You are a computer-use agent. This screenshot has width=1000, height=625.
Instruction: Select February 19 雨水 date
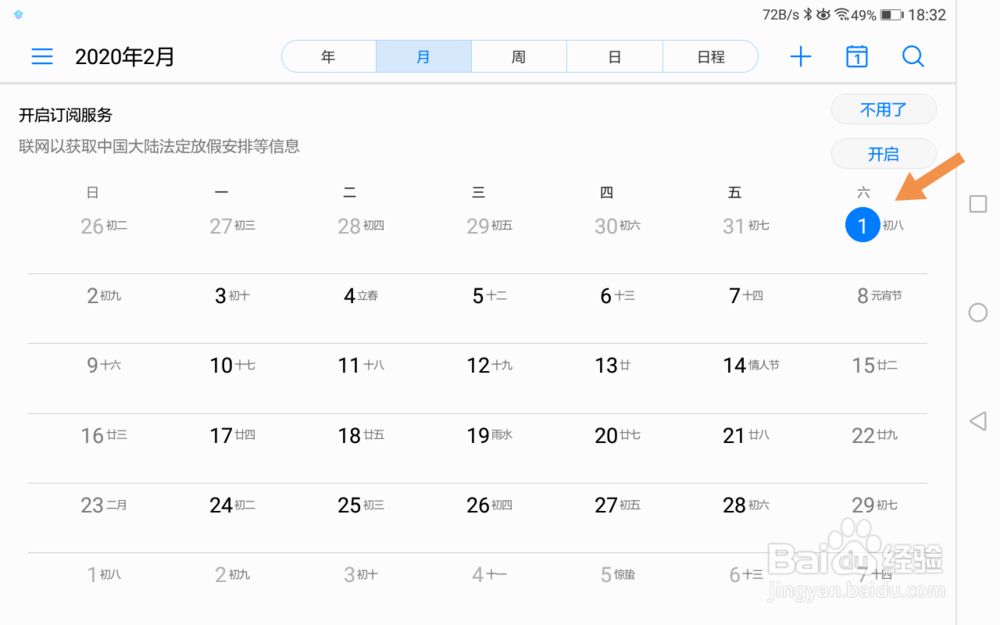click(x=489, y=436)
